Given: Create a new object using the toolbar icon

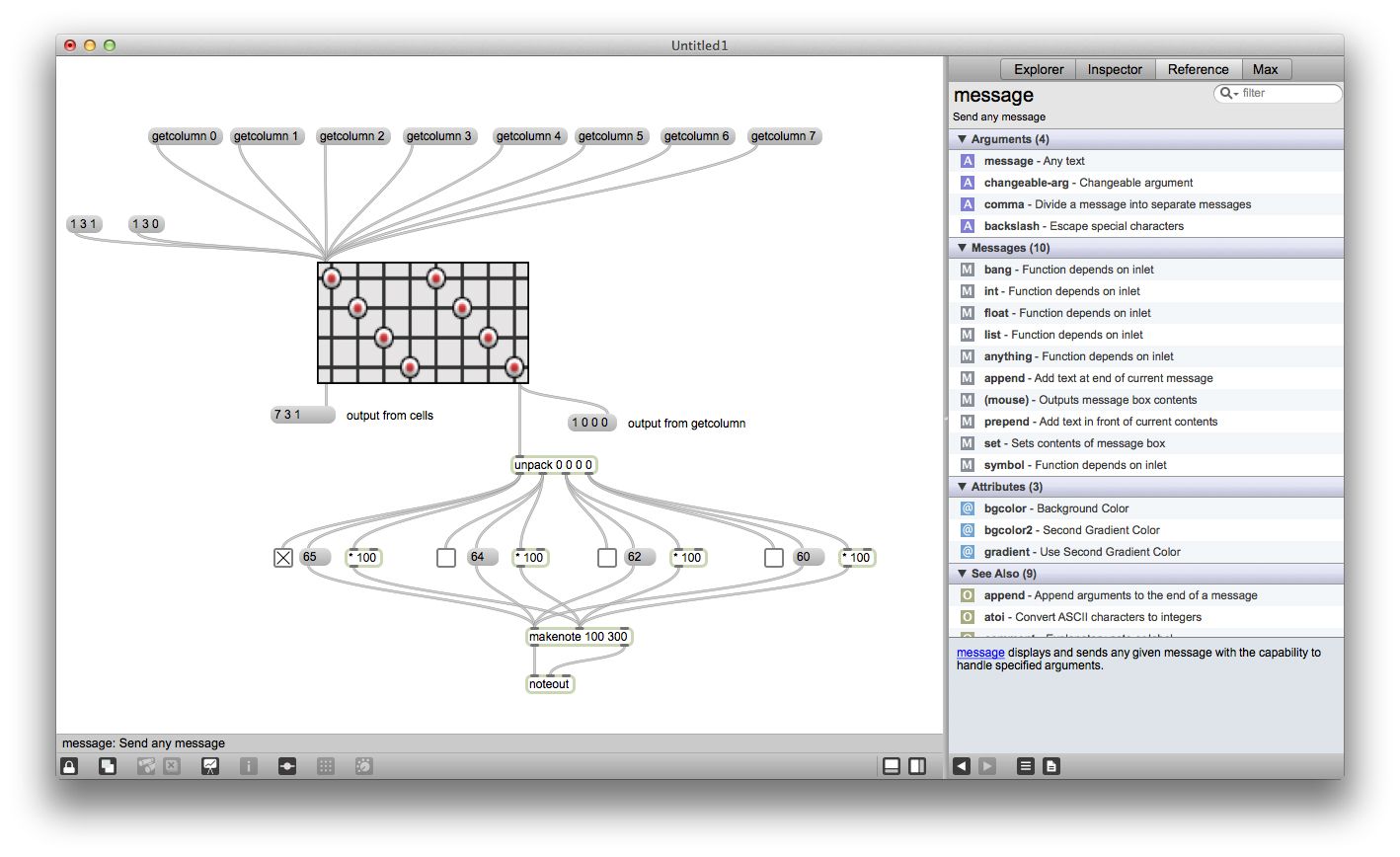Looking at the screenshot, I should point(108,766).
